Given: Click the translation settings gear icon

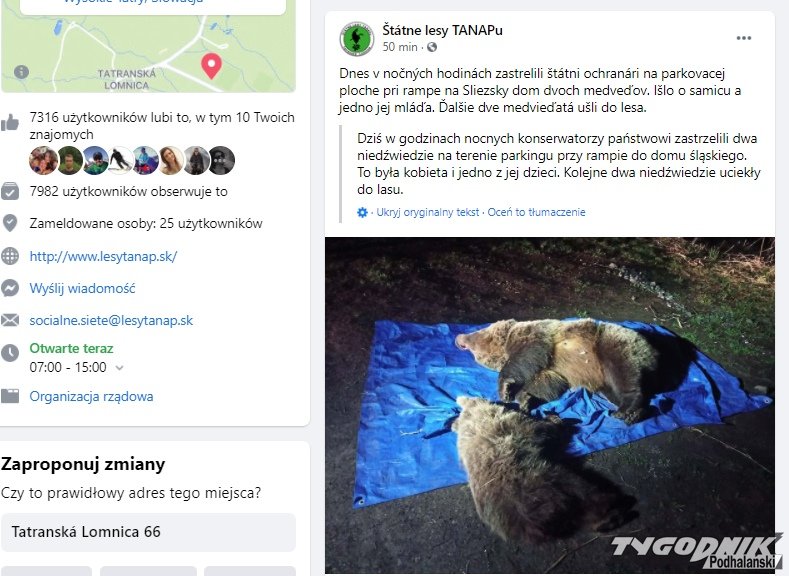Looking at the screenshot, I should (362, 212).
